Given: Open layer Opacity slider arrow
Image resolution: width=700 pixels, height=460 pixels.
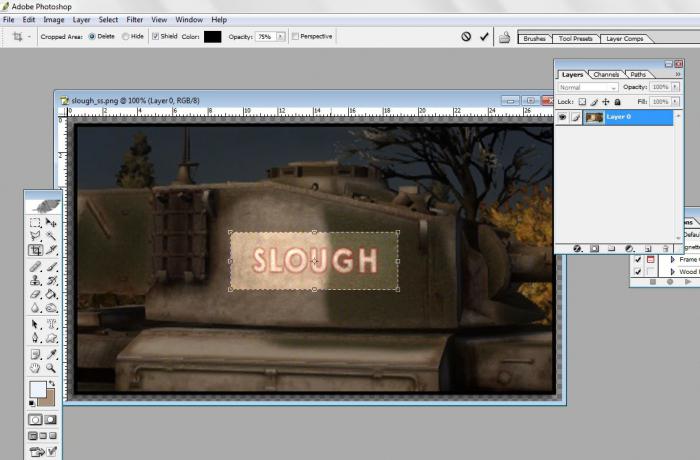Looking at the screenshot, I should point(675,87).
